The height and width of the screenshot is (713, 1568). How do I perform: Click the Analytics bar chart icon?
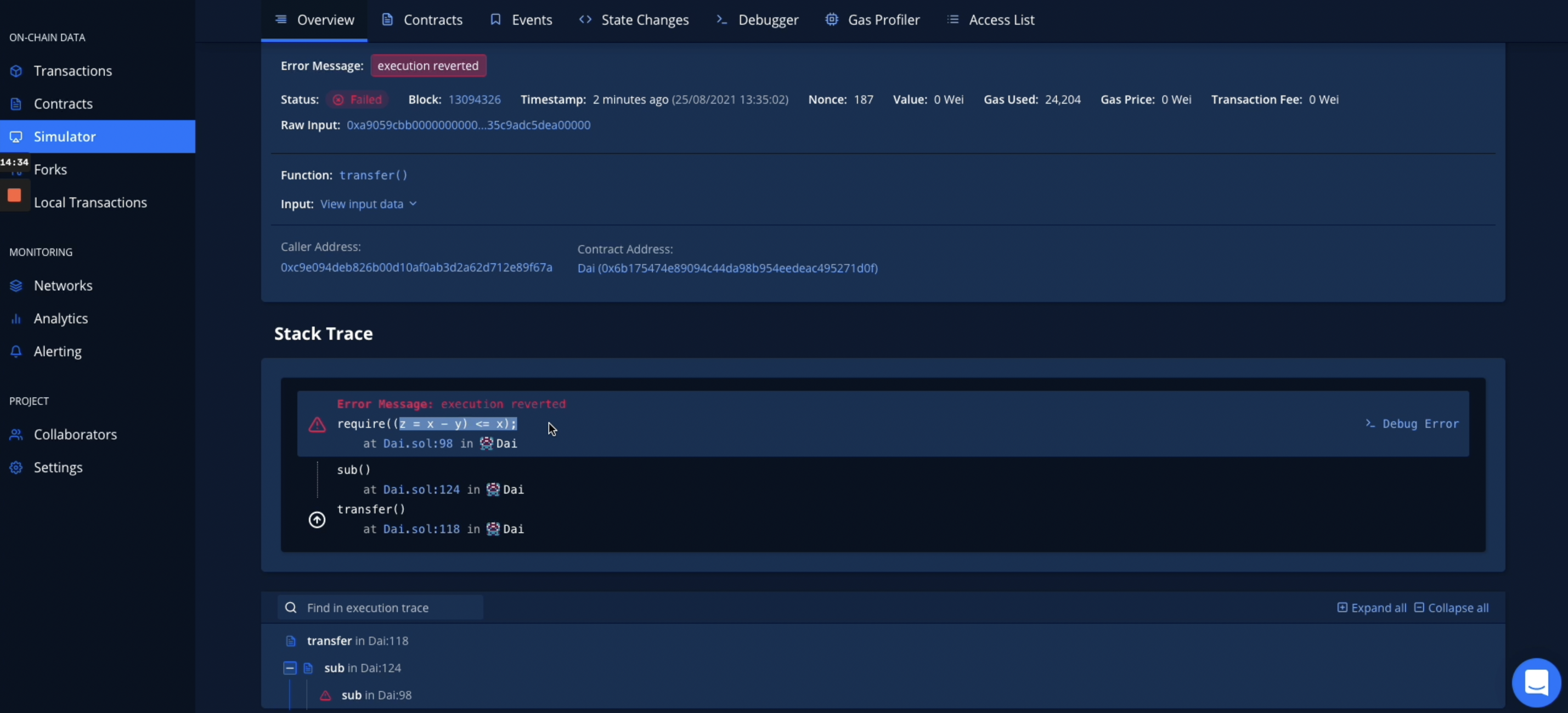pos(16,319)
